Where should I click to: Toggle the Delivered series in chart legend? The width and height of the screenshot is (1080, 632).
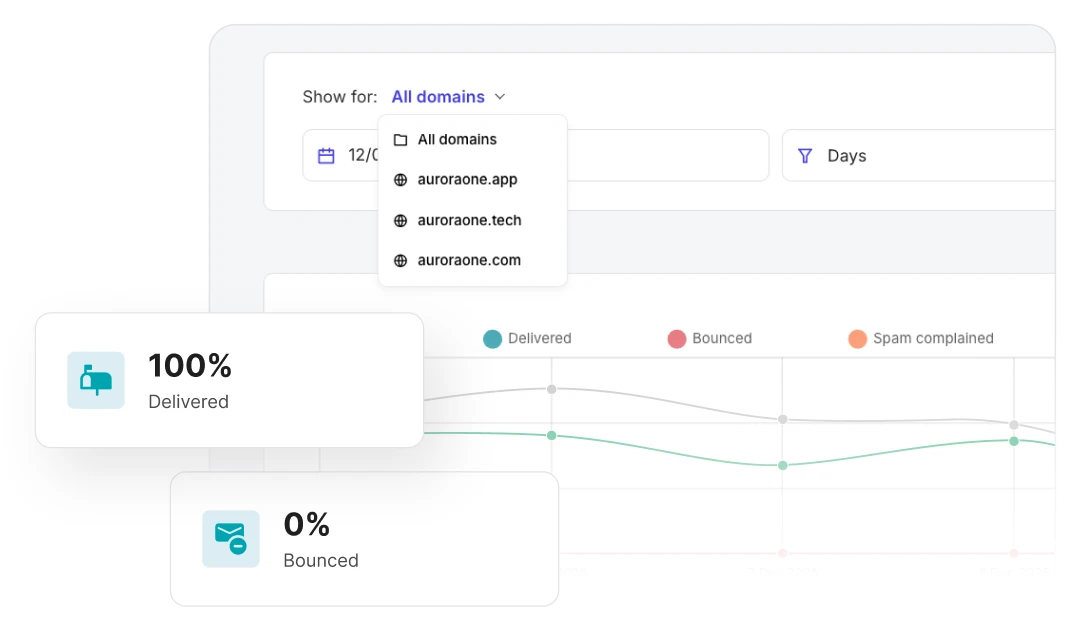pos(528,339)
